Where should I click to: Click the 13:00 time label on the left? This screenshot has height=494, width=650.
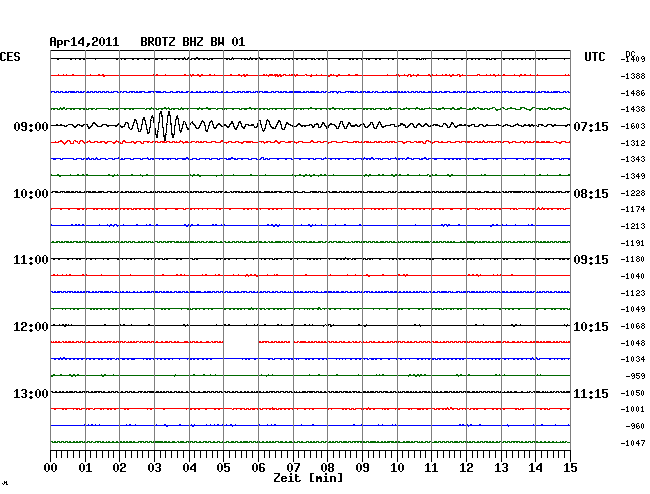click(31, 393)
